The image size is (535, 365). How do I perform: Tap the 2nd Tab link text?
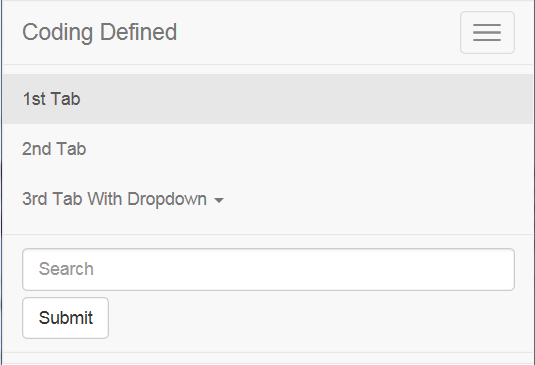tap(54, 149)
